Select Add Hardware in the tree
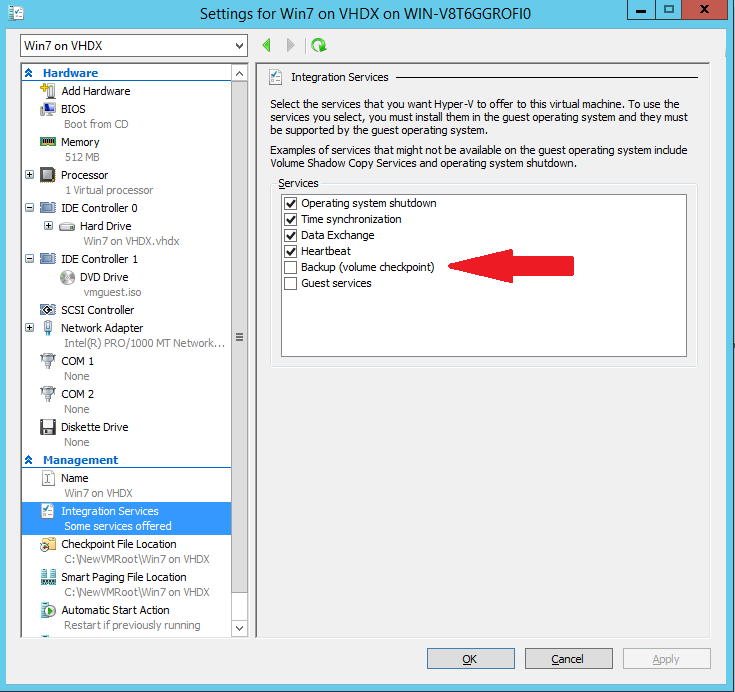The image size is (735, 692). tap(96, 91)
